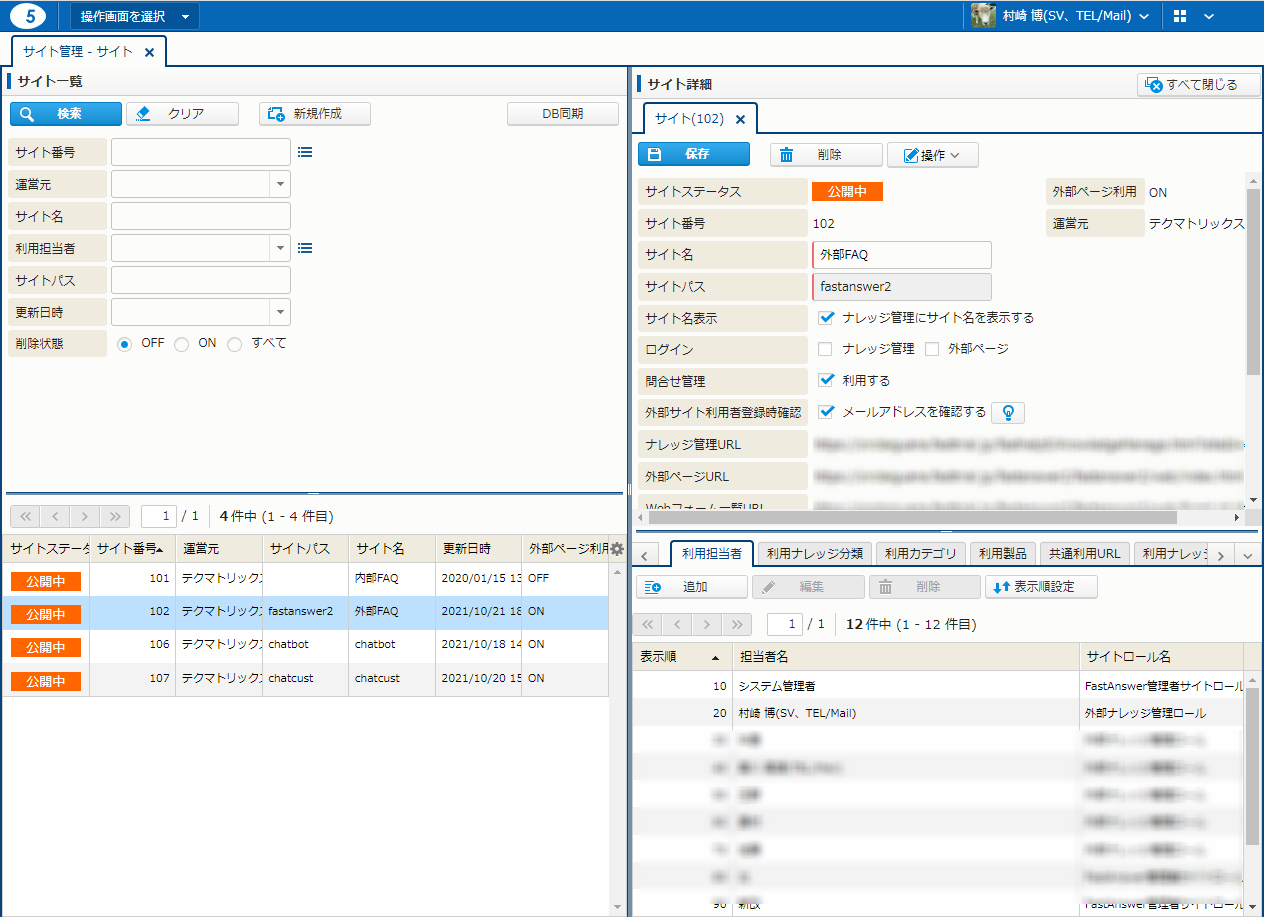
Task: Click the サイト名 search input field
Action: click(200, 216)
